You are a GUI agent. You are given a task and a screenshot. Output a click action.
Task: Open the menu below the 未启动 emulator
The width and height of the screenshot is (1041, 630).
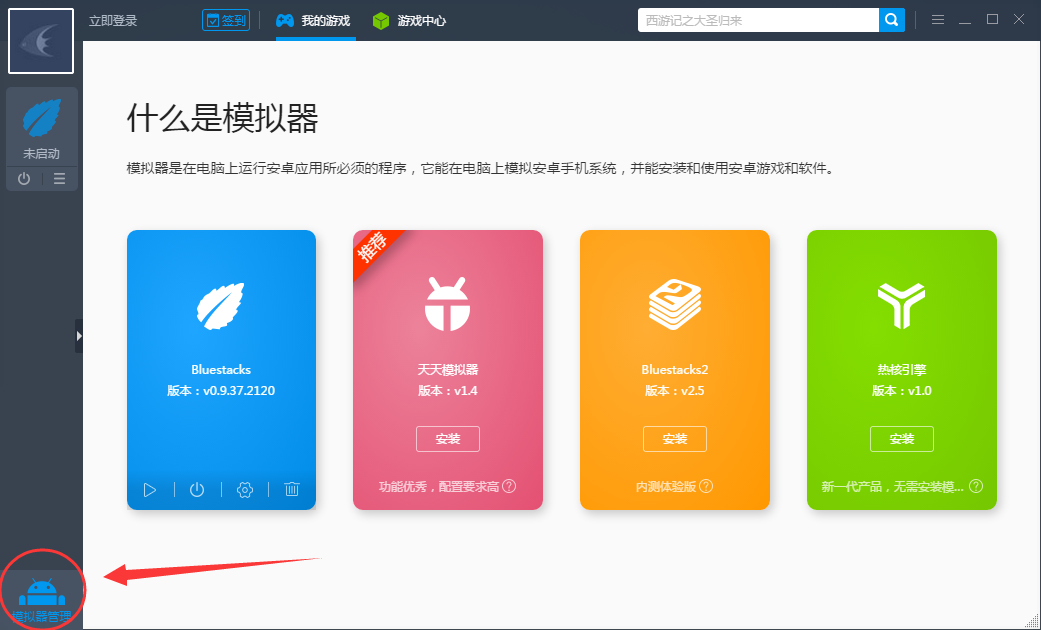pos(59,178)
